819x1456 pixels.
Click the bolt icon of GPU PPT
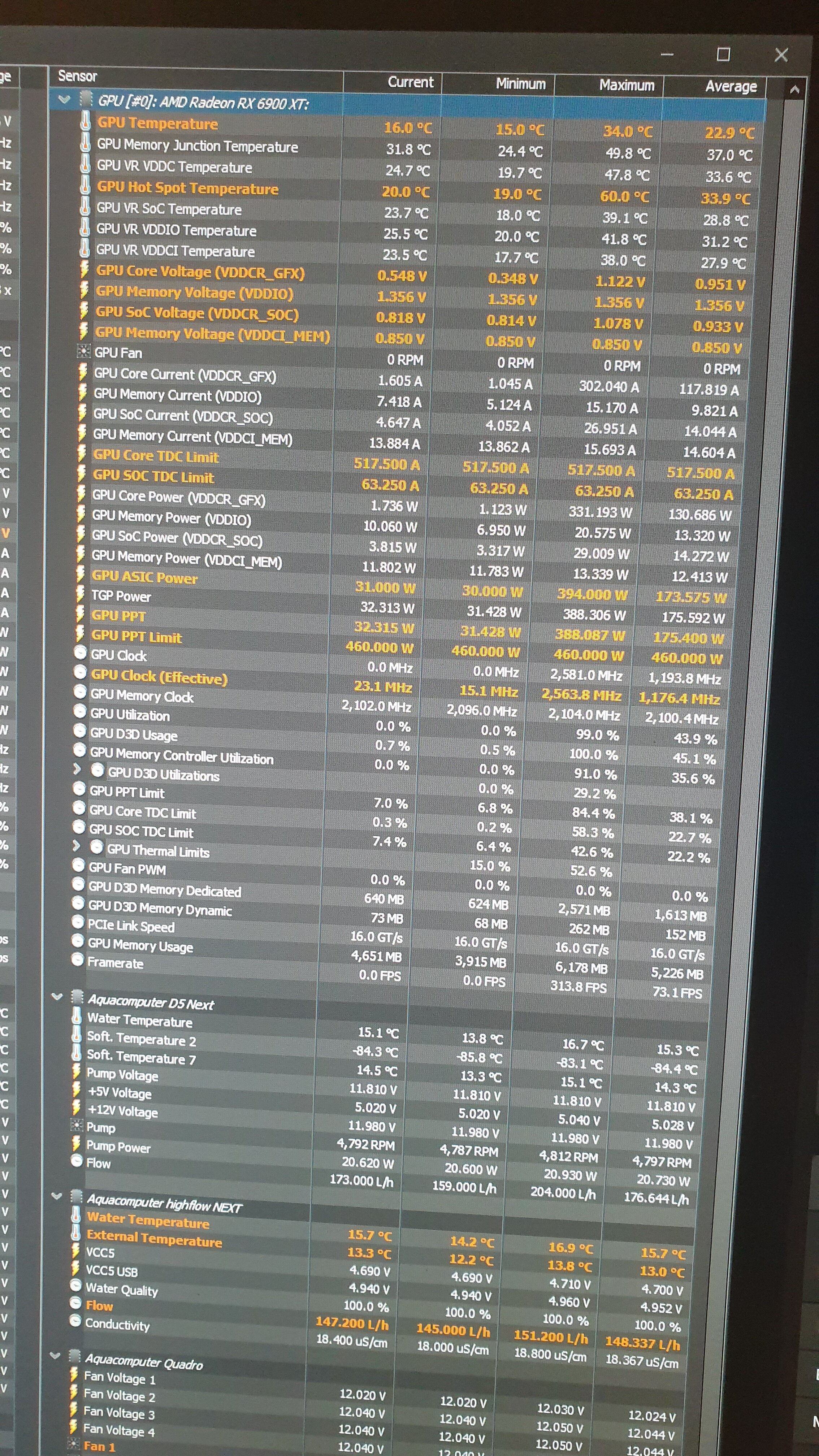pos(80,614)
